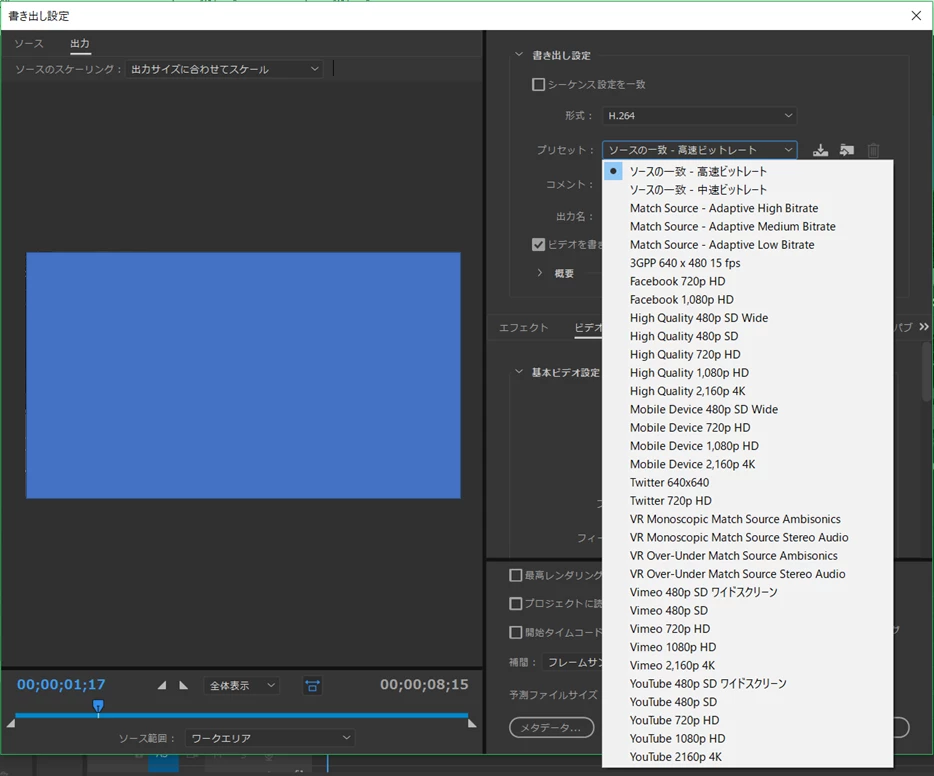Switch to the 出力 tab

(80, 43)
